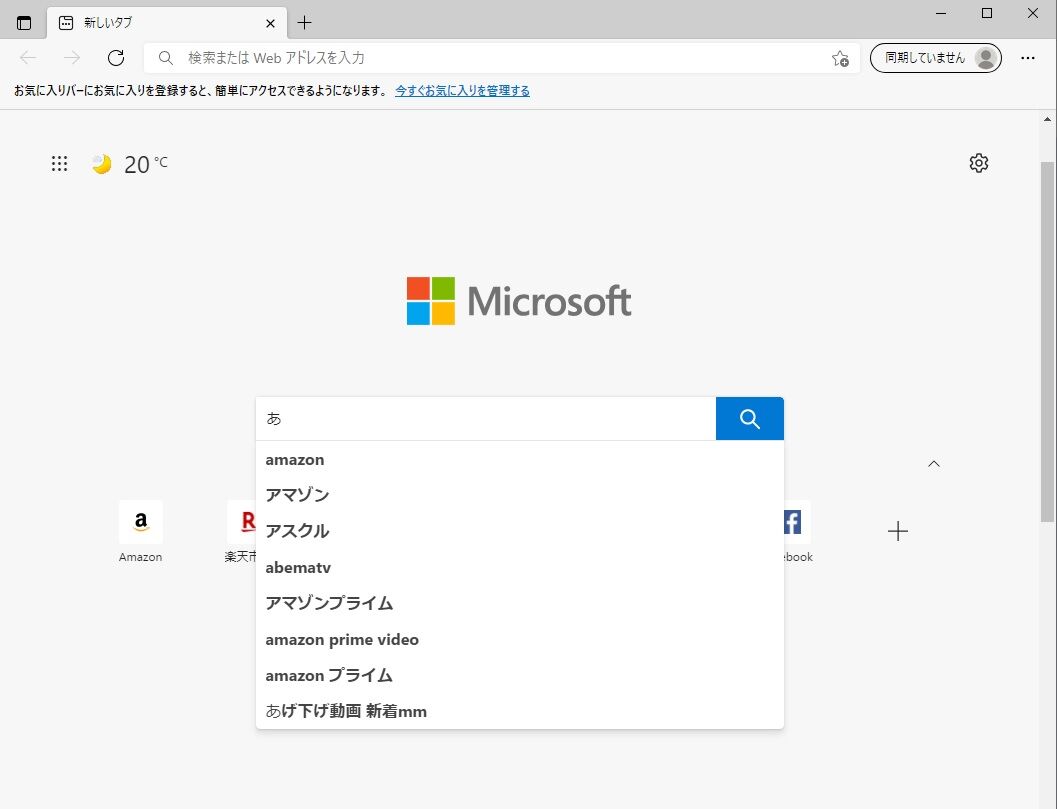Focus the address bar input
This screenshot has width=1057, height=809.
pos(502,58)
